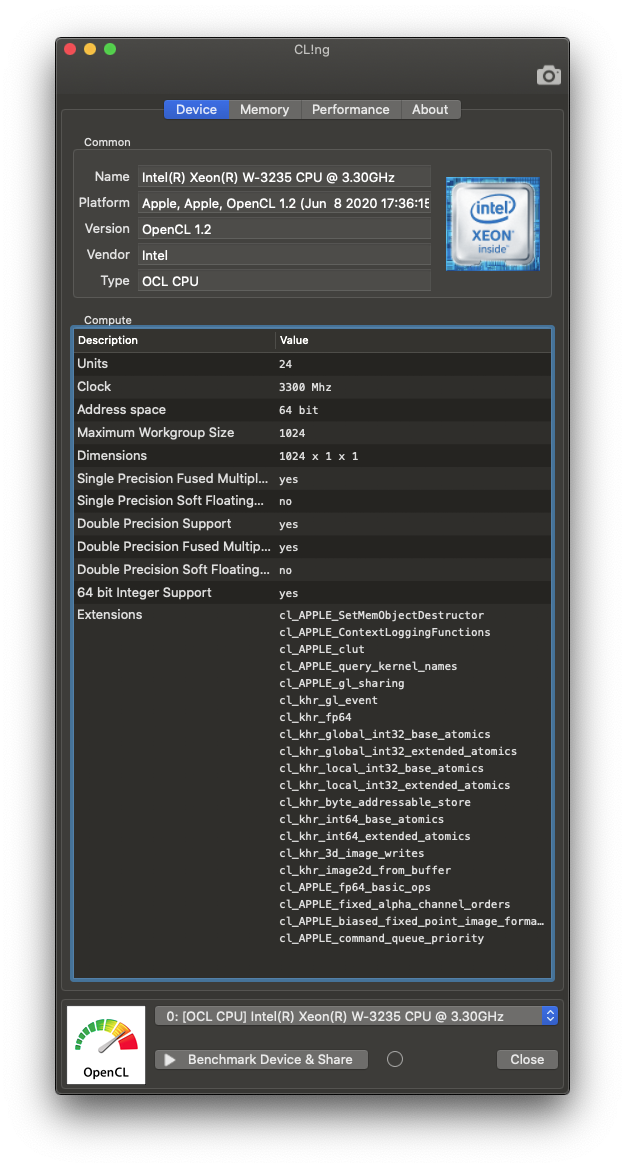Image resolution: width=625 pixels, height=1168 pixels.
Task: Click the 1024 x 1 x 1 value
Action: click(x=319, y=456)
